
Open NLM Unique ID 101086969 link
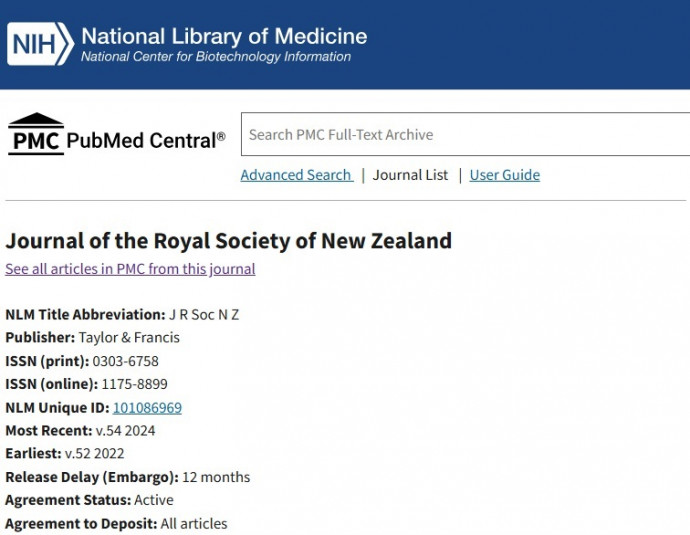[x=147, y=408]
